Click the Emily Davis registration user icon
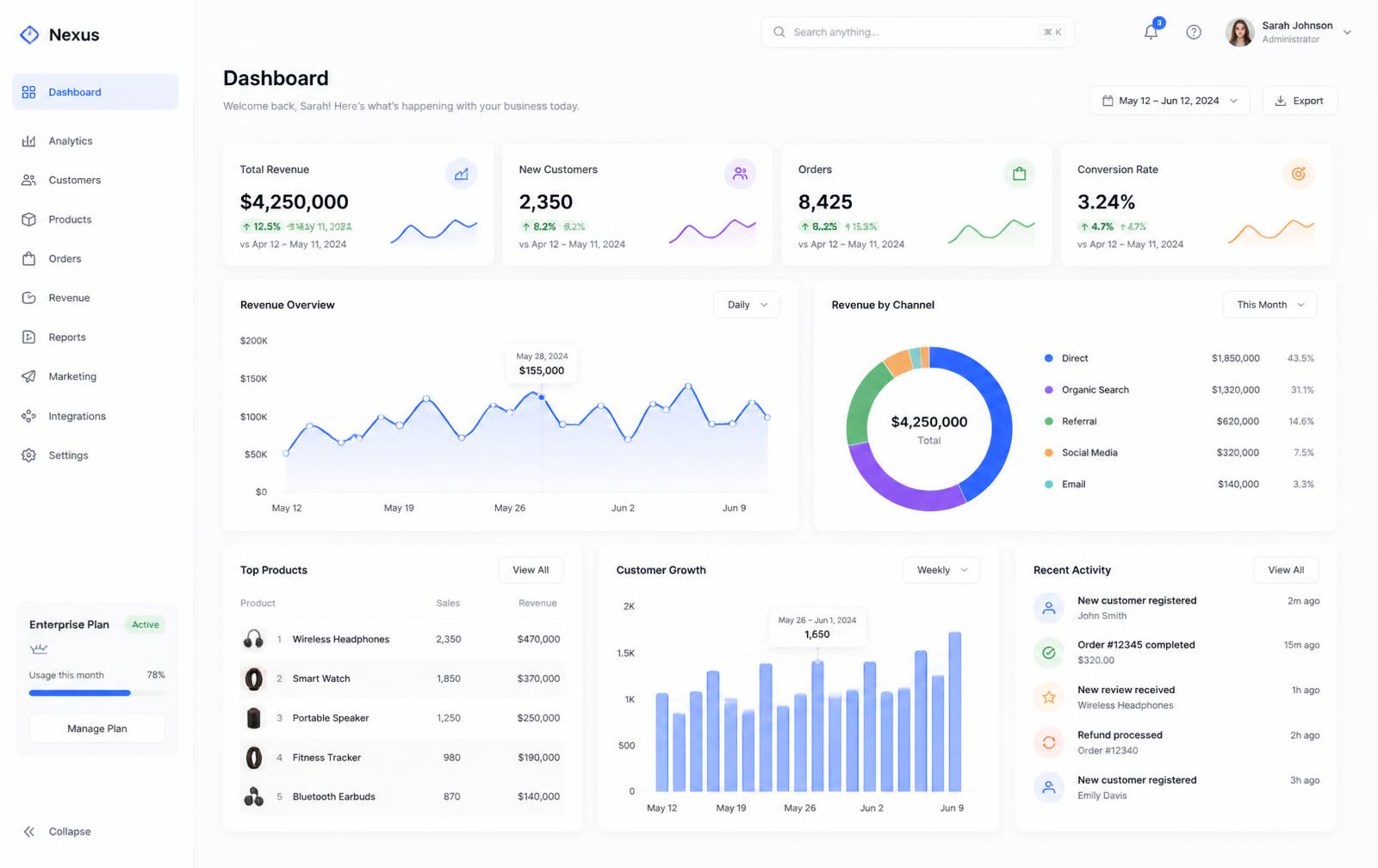The image size is (1378, 868). pos(1049,787)
